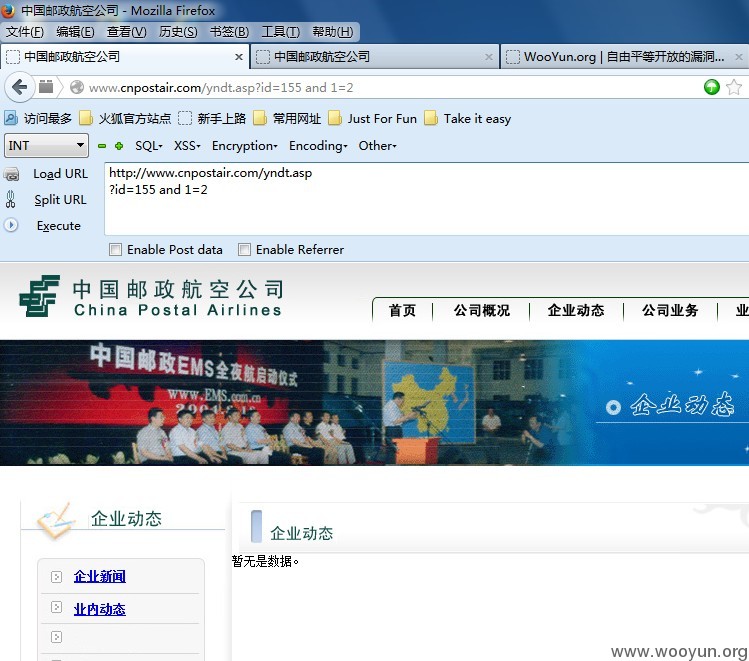Switch to the WooYun.org tab
Viewport: 749px width, 661px height.
point(625,57)
